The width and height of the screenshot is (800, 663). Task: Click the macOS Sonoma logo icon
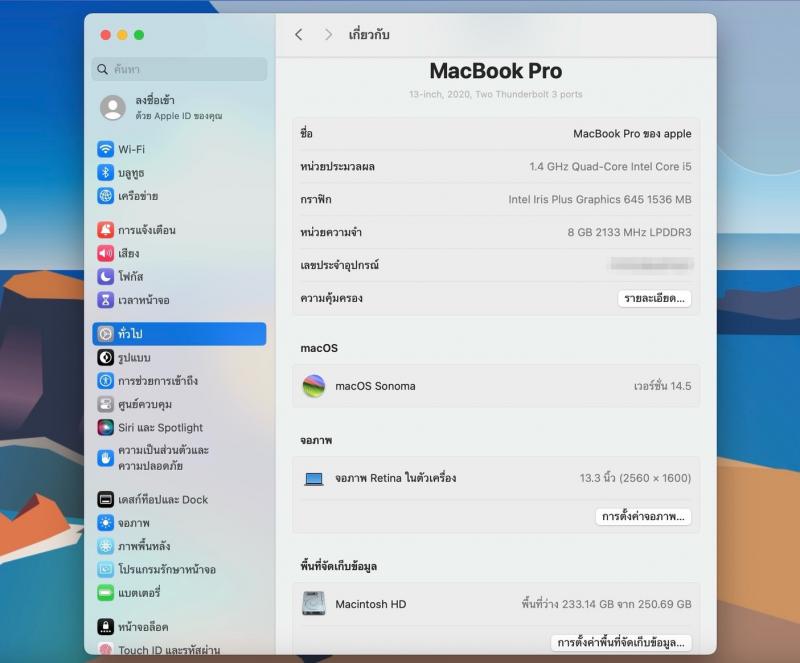(x=314, y=386)
